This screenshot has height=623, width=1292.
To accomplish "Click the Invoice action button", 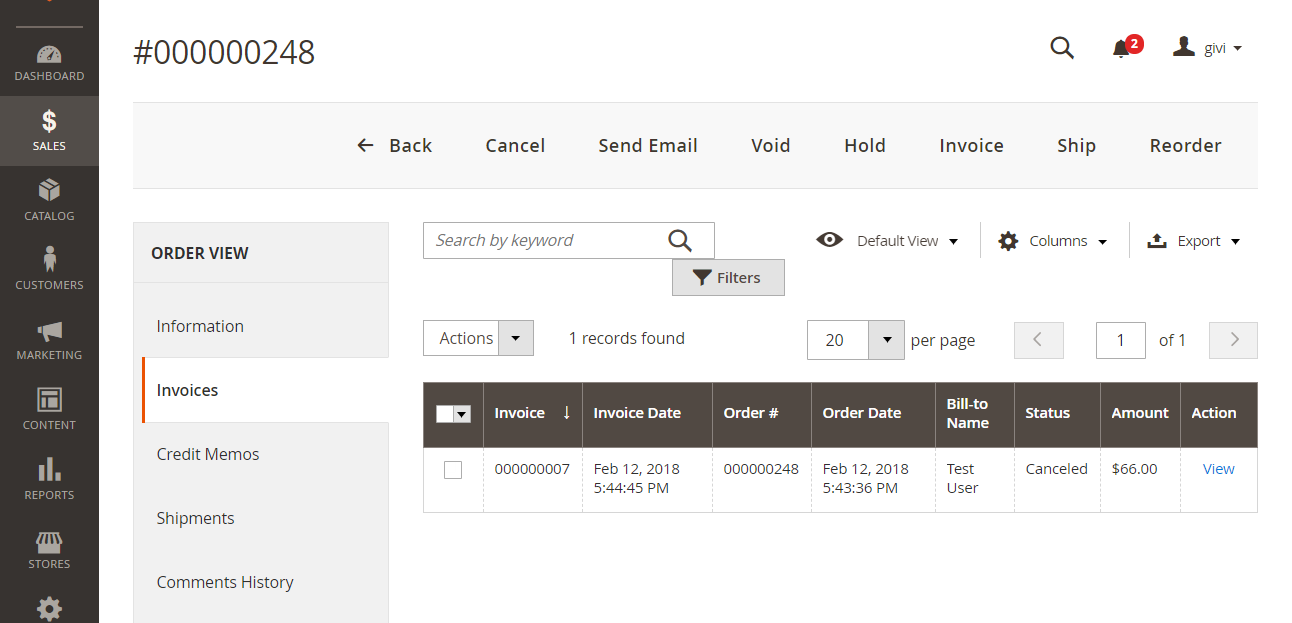I will (971, 145).
